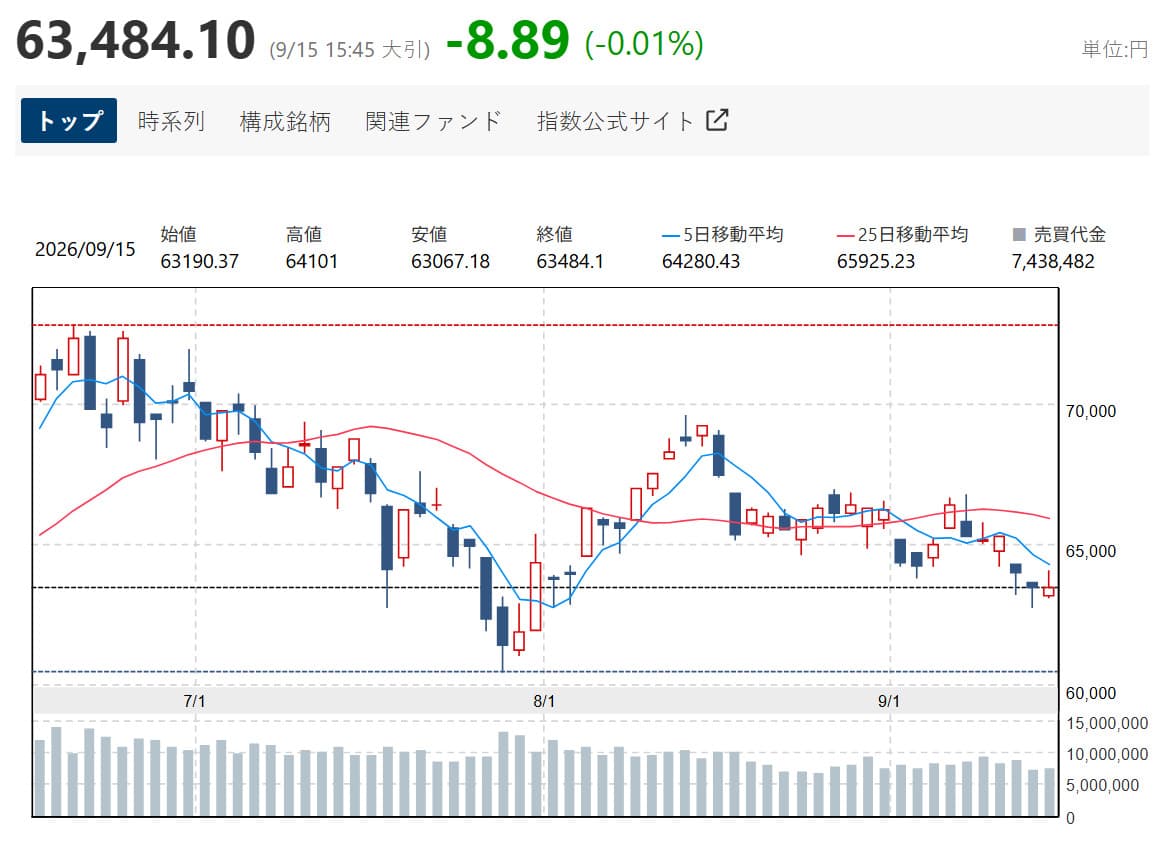Click the 10,000,000 volume axis label
This screenshot has width=1173, height=843.
tap(1107, 754)
